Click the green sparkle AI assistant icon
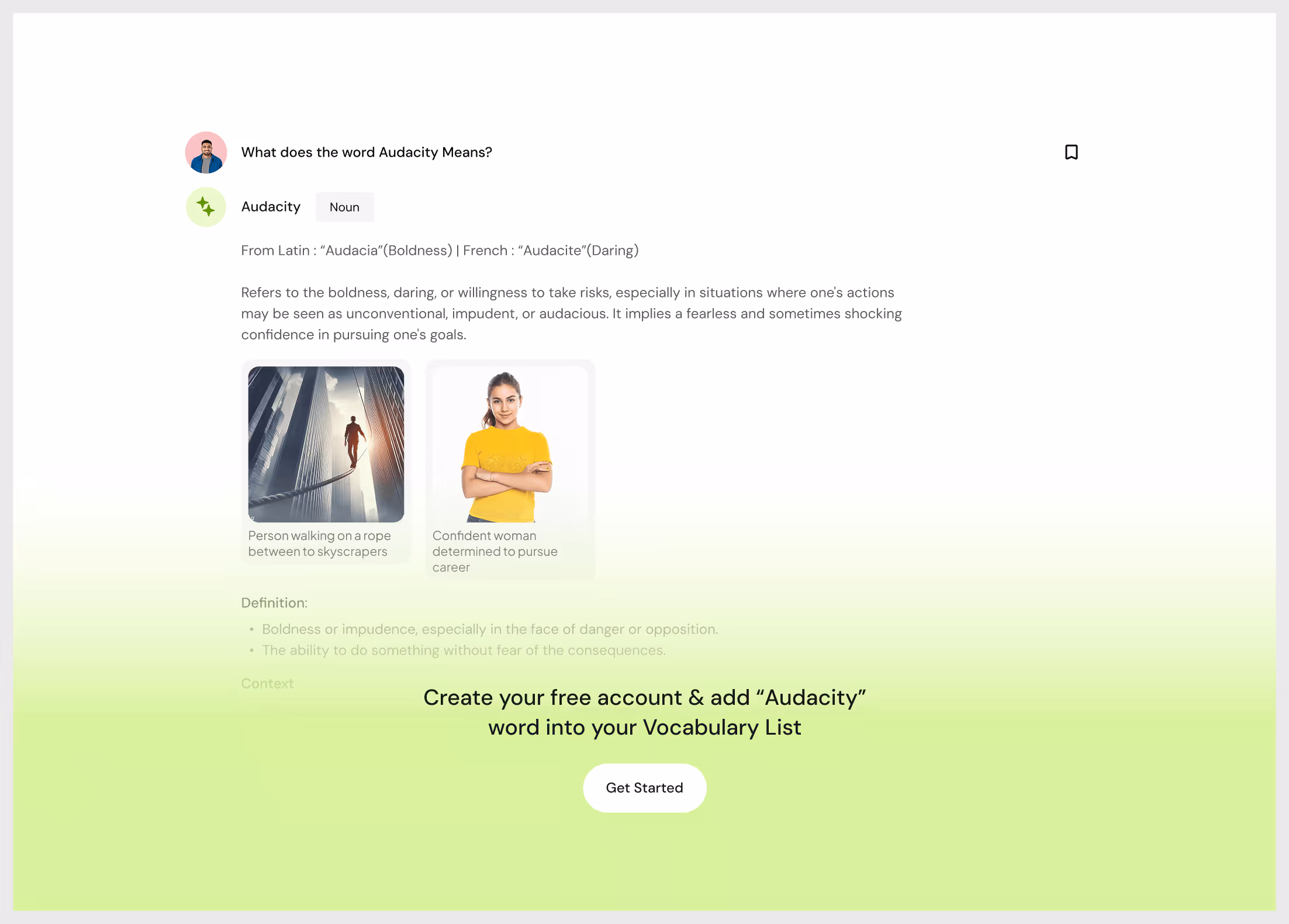The image size is (1289, 924). click(x=206, y=207)
